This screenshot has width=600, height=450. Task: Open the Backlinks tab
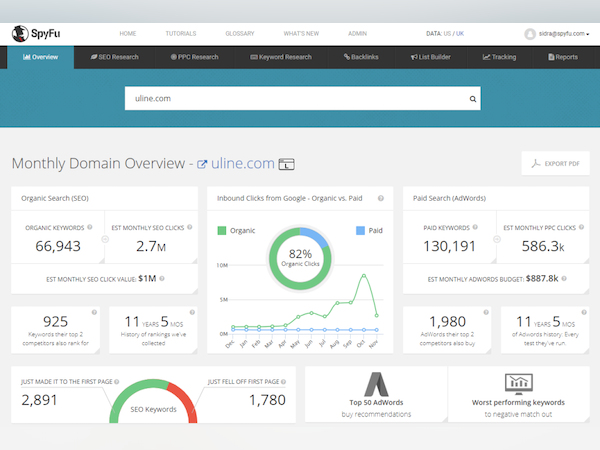361,57
